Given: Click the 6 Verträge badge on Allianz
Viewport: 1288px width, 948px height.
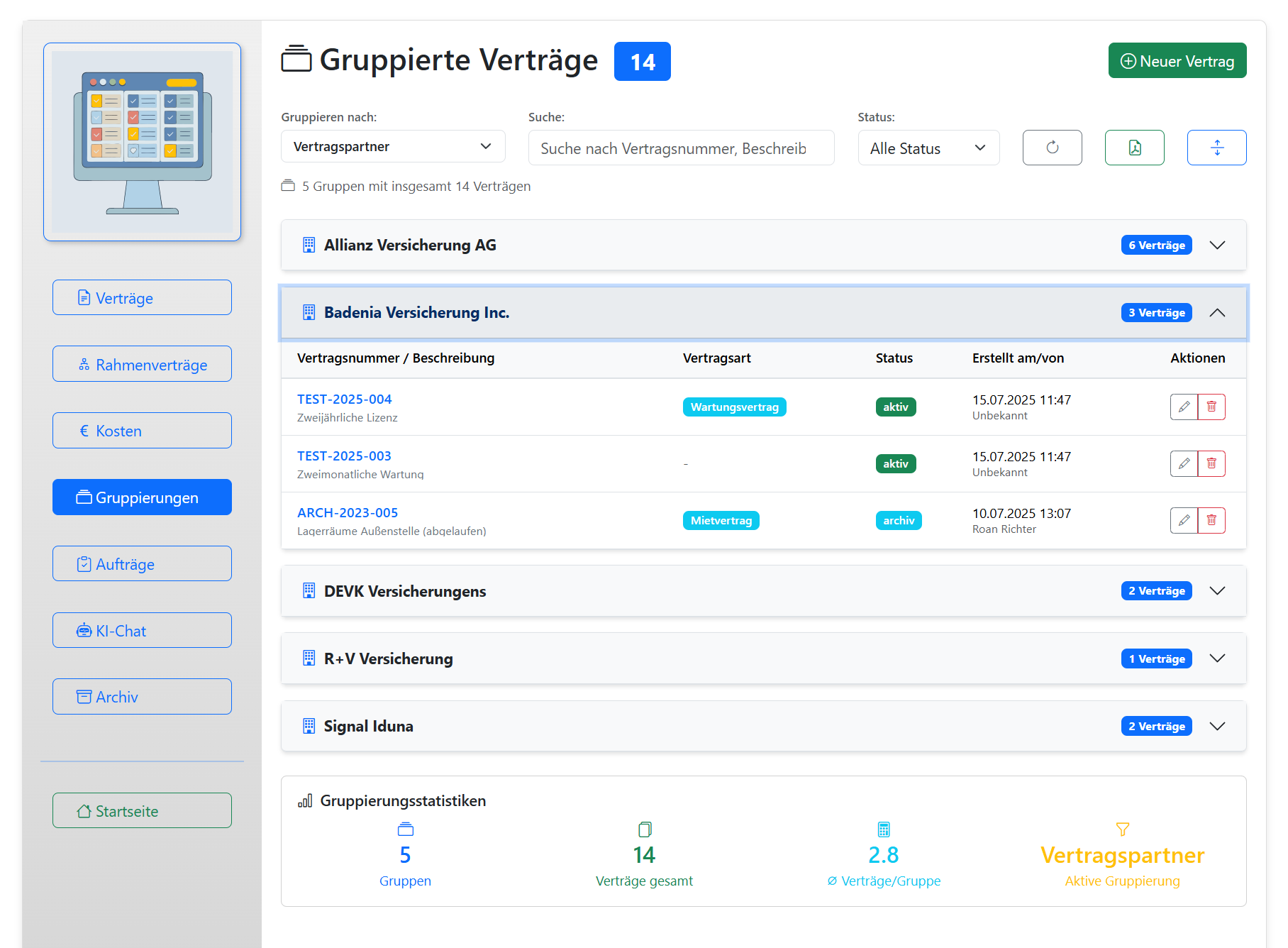Looking at the screenshot, I should (x=1156, y=245).
